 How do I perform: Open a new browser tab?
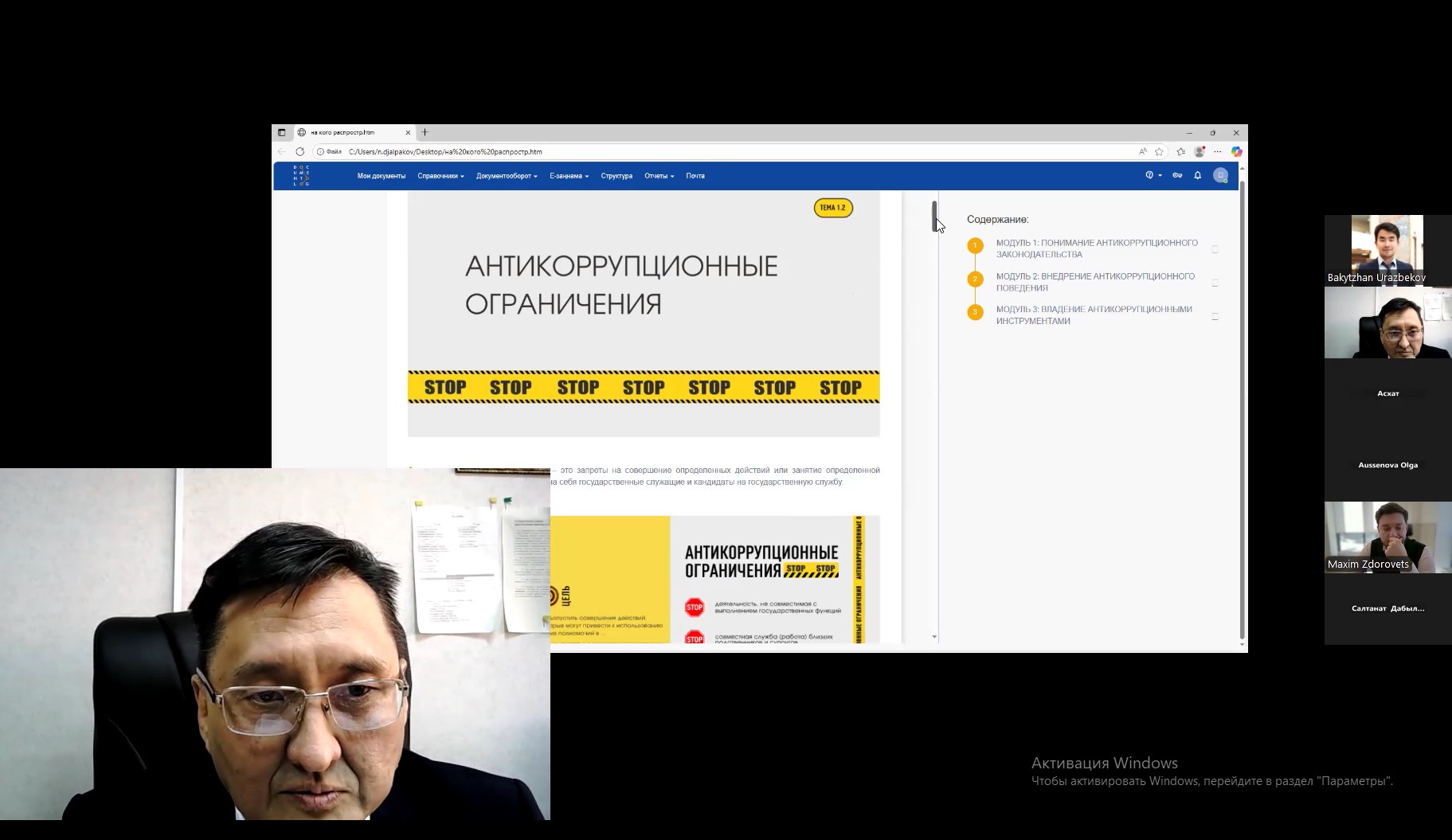coord(425,133)
